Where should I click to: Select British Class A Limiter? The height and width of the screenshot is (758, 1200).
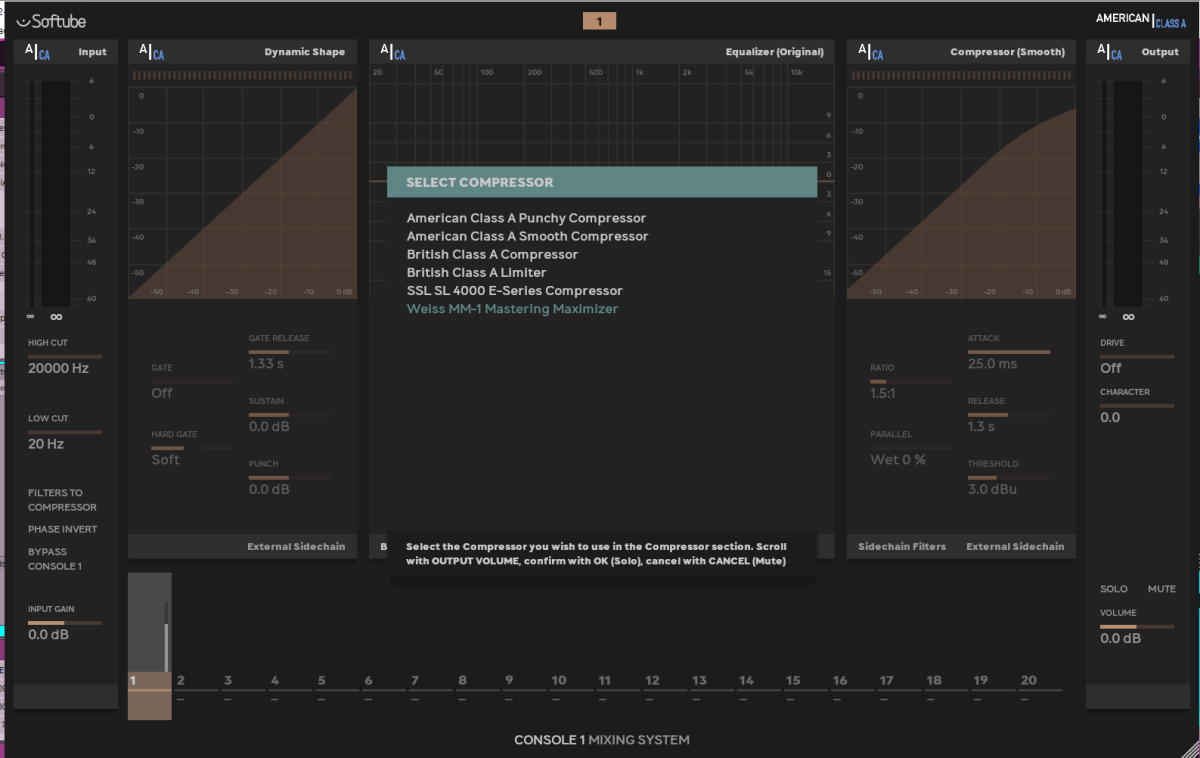tap(476, 272)
